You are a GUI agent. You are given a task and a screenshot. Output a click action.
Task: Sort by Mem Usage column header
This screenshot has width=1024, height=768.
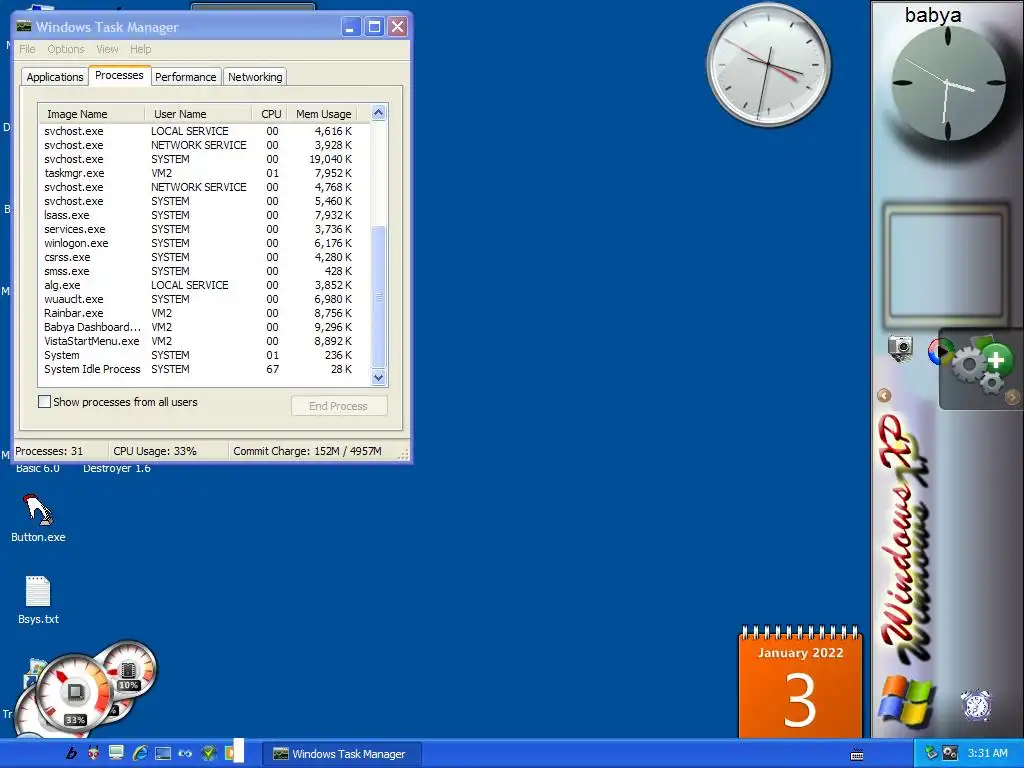tap(323, 114)
